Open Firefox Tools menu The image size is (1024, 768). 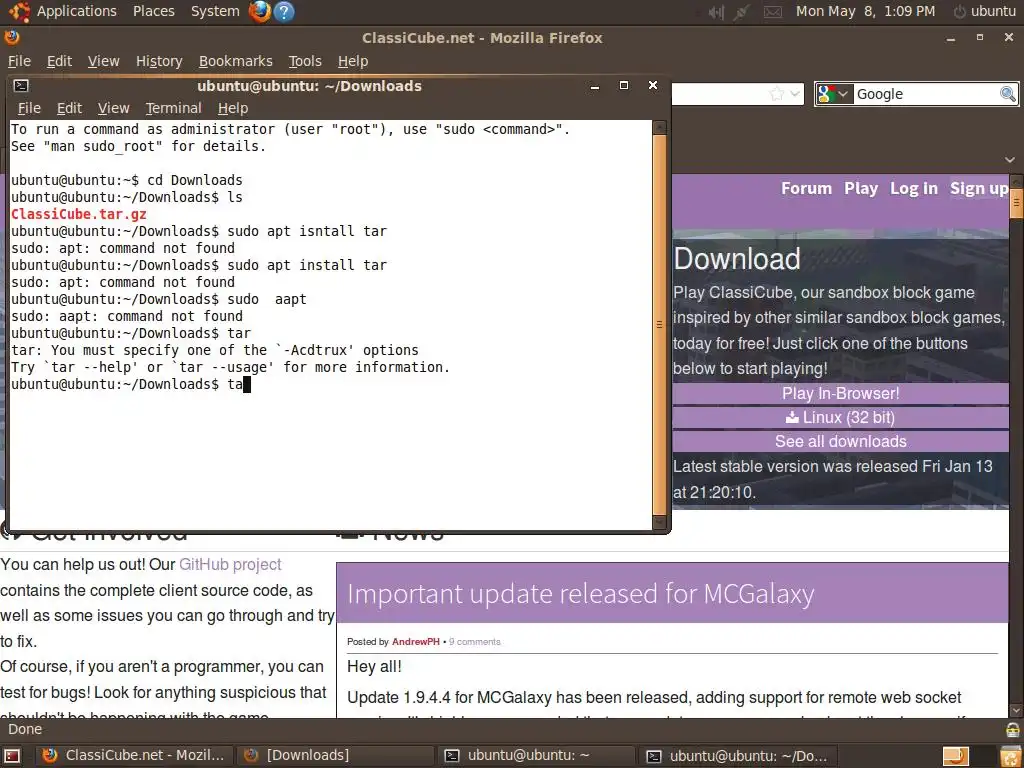tap(305, 61)
